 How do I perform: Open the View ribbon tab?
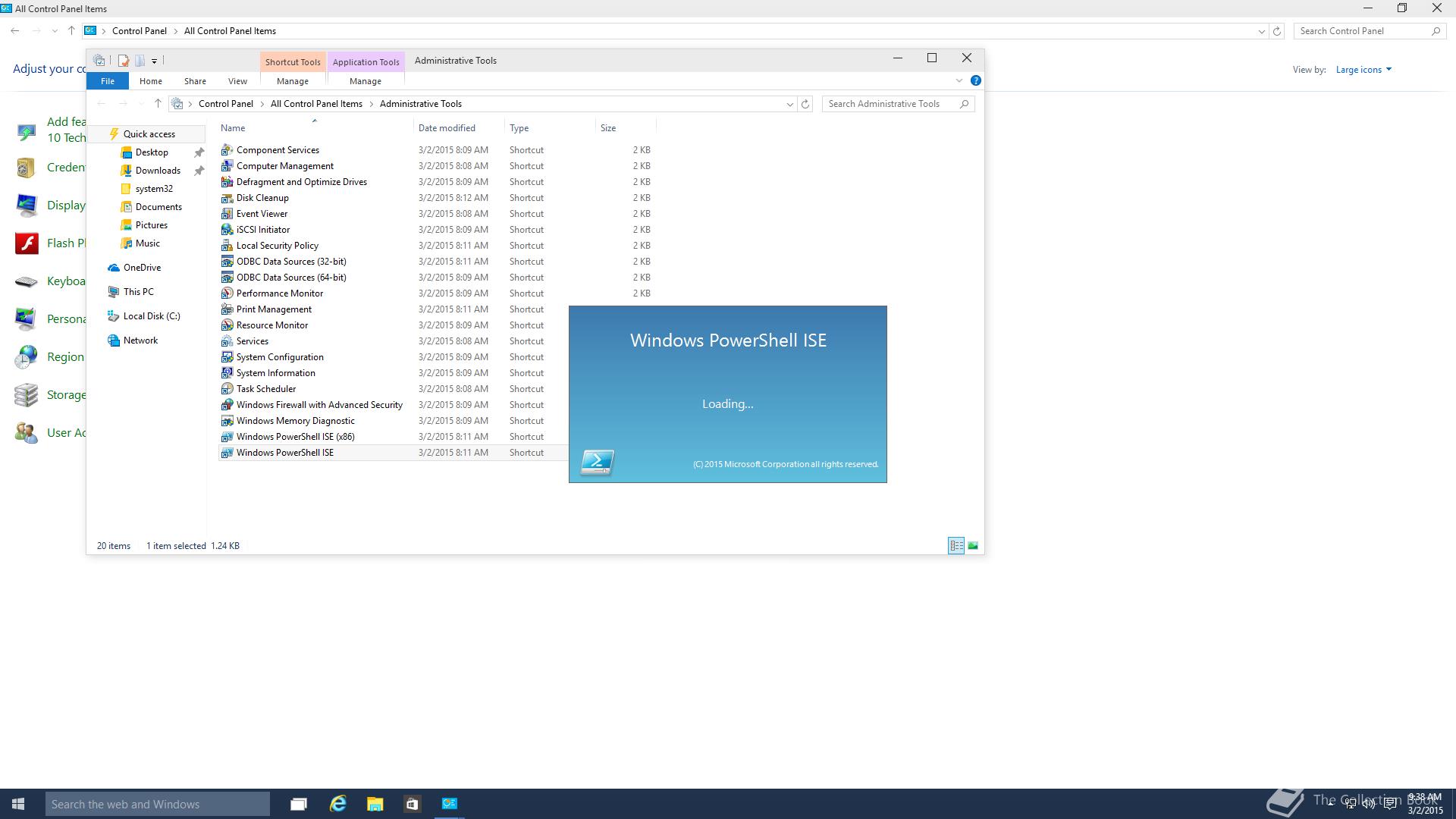tap(237, 81)
